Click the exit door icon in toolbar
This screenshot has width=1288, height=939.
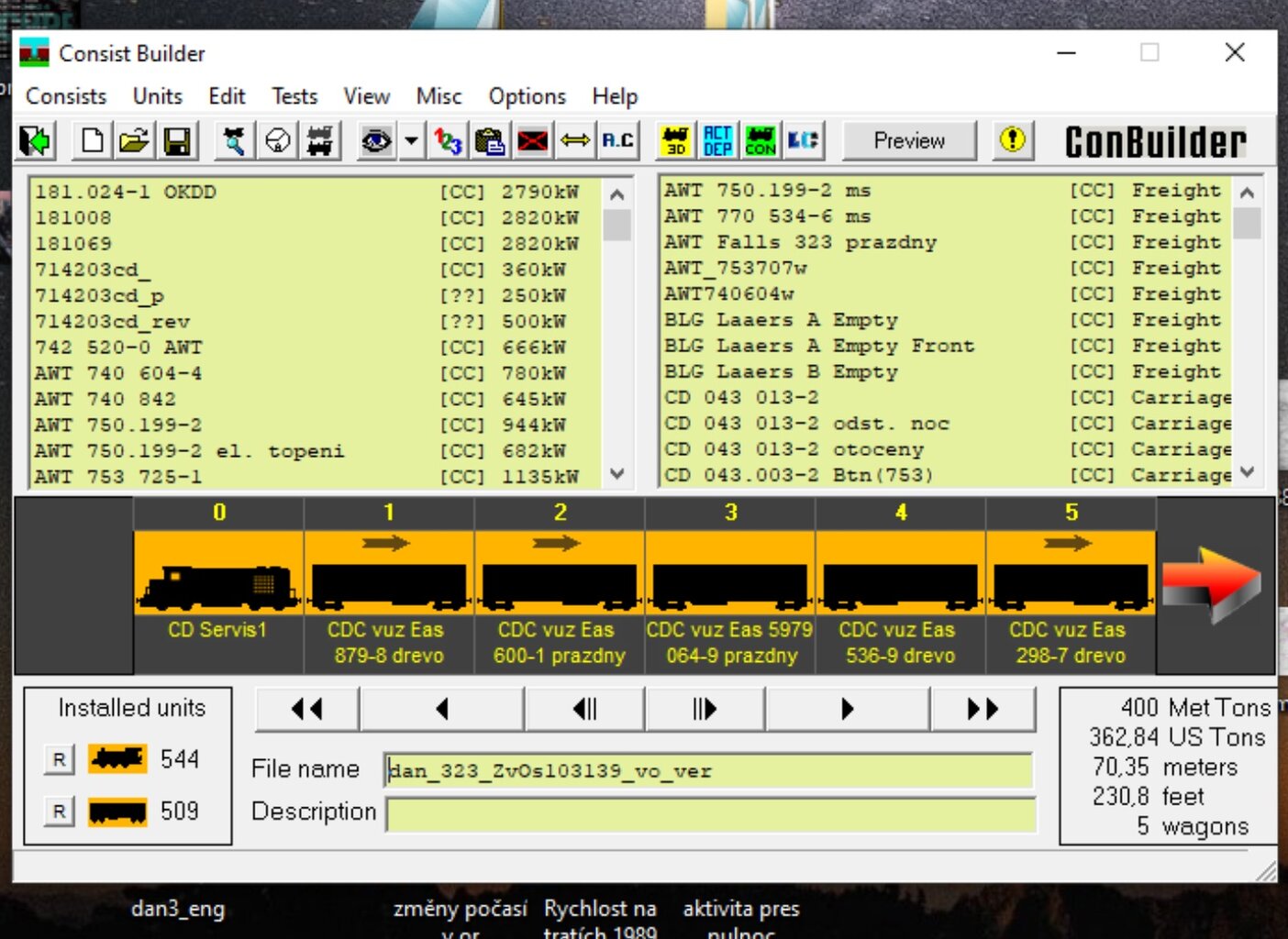pyautogui.click(x=36, y=141)
